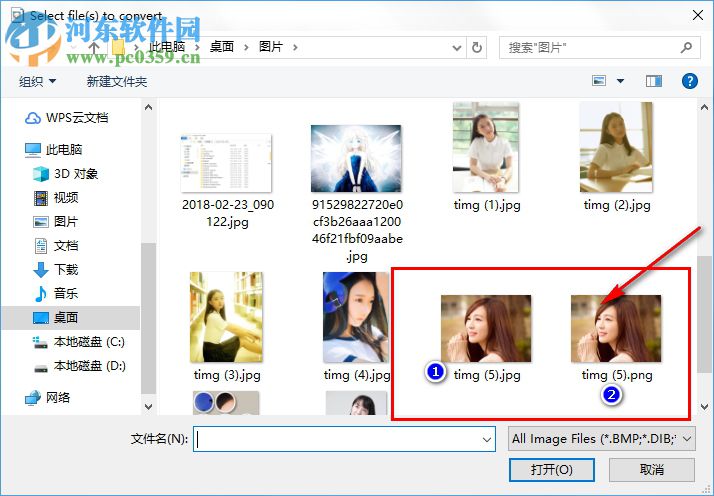Open 图片 pictures icon in sidebar

pos(41,222)
